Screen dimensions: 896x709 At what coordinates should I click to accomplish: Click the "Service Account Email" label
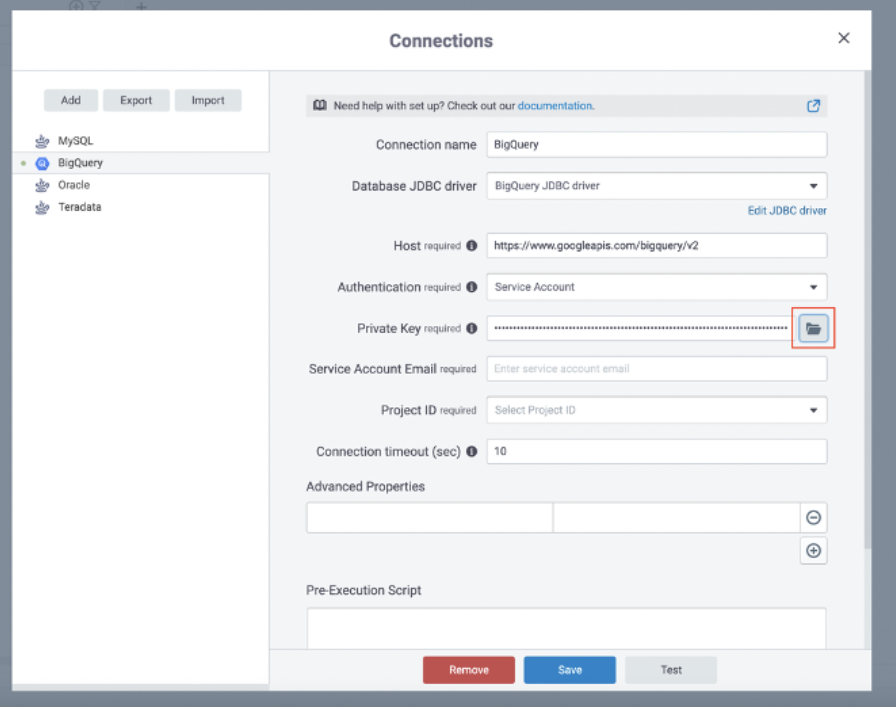click(373, 369)
